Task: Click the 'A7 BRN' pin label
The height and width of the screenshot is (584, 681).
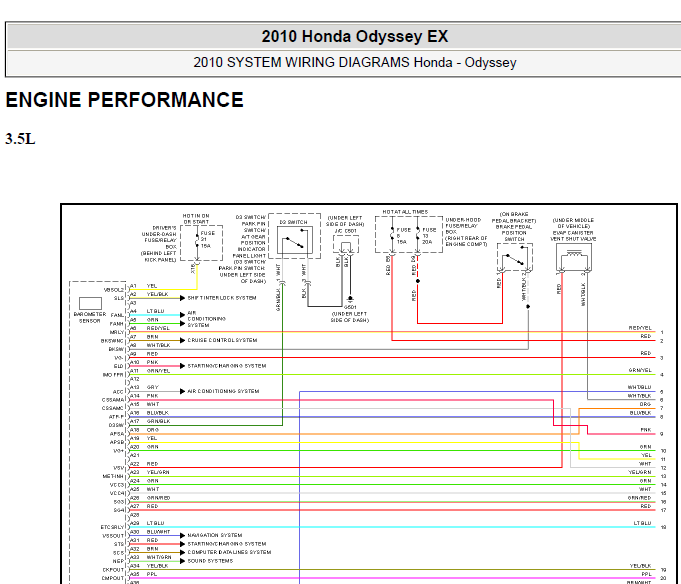Action: coord(145,337)
